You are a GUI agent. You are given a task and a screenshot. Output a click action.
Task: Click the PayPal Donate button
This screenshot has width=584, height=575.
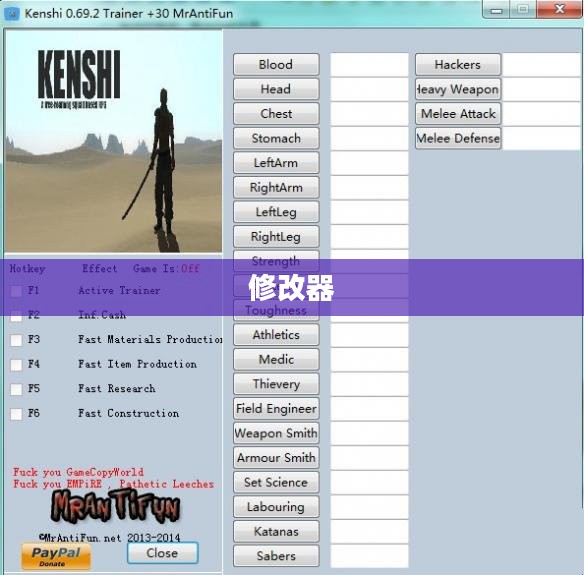56,556
